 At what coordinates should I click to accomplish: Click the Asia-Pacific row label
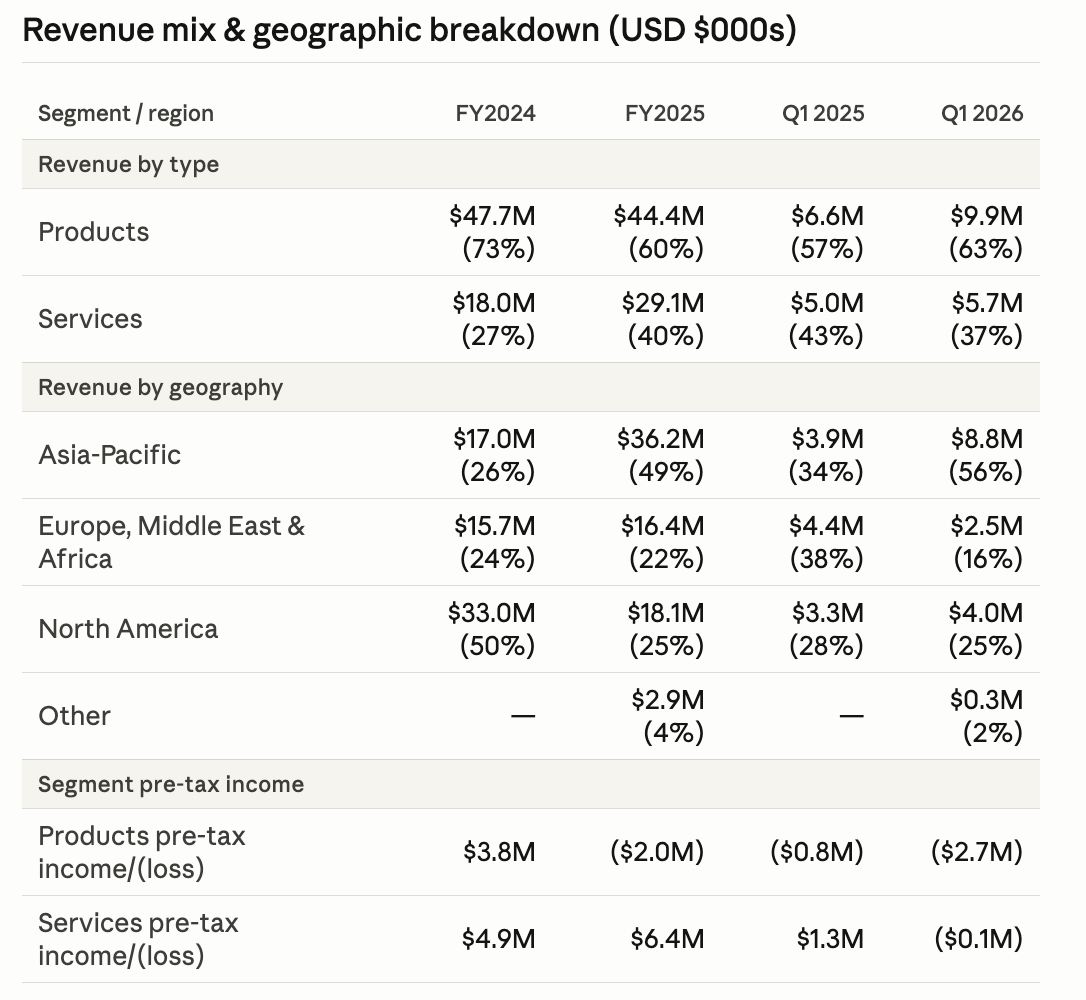coord(109,455)
